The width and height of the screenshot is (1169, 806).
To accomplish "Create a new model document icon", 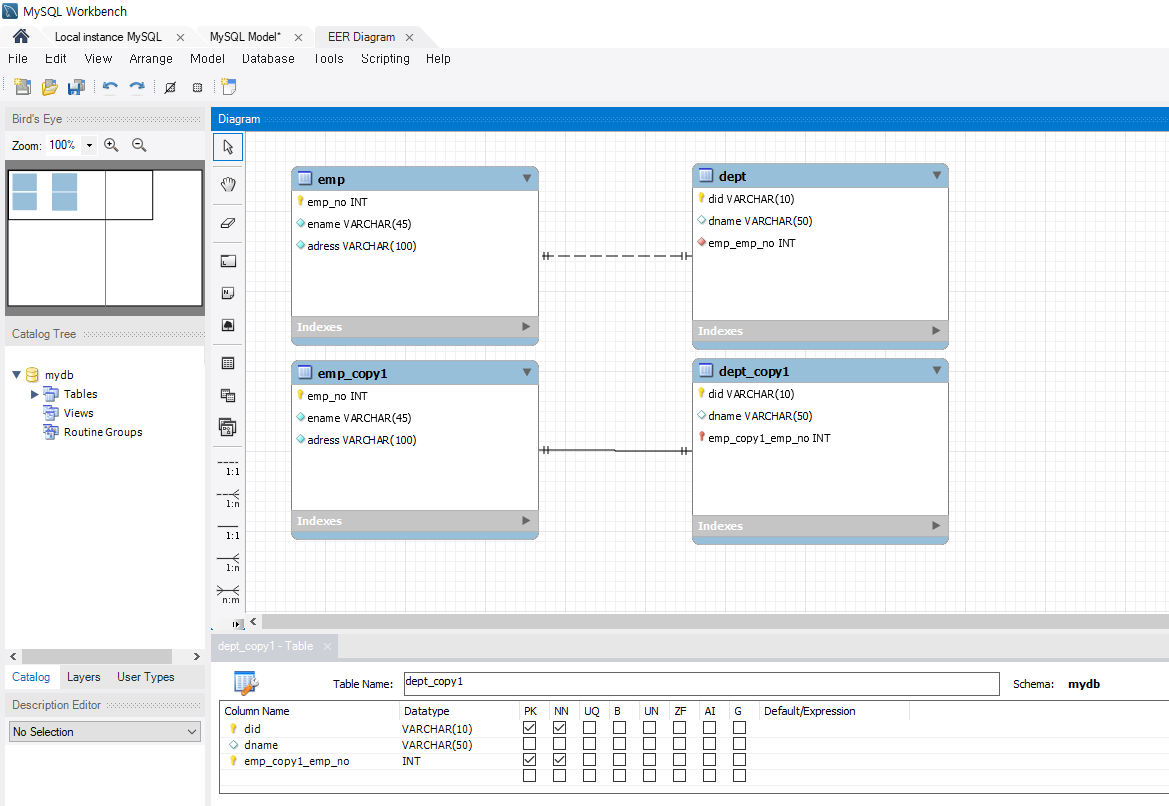I will pos(22,87).
